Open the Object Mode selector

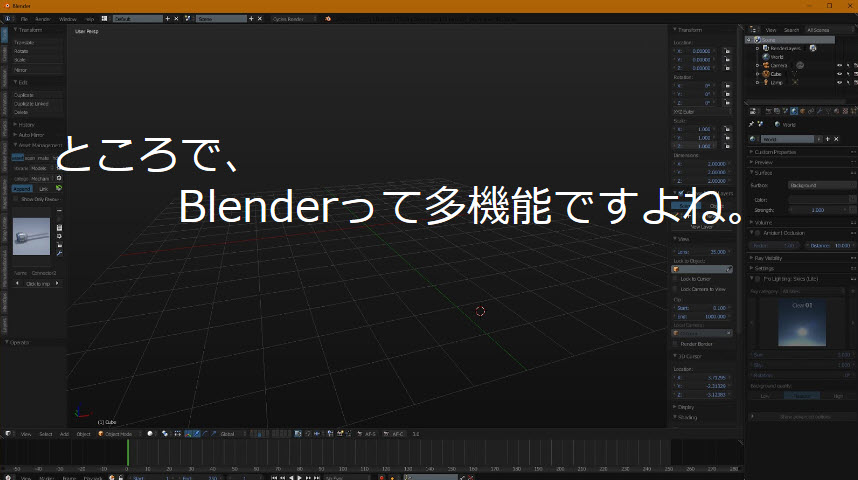(x=118, y=434)
